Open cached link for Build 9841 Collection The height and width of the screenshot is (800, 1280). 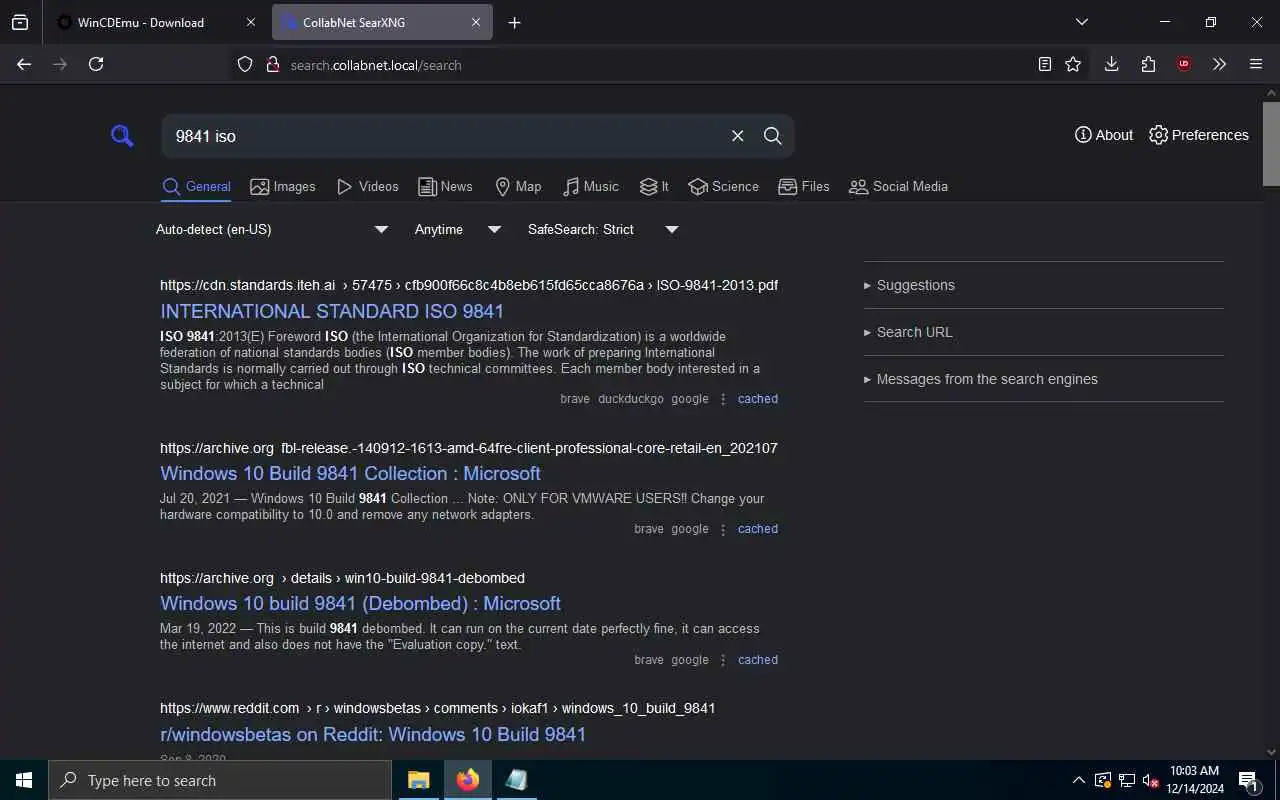point(758,529)
